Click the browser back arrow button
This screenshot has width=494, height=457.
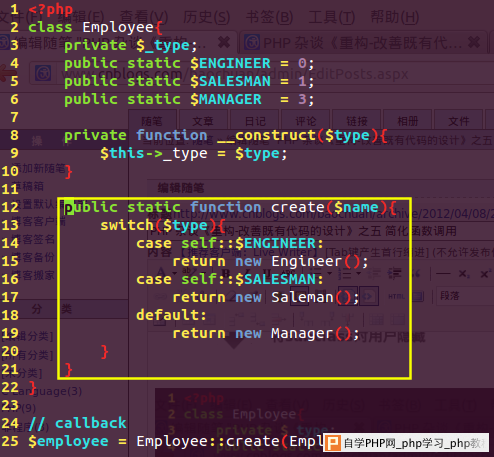coord(7,73)
